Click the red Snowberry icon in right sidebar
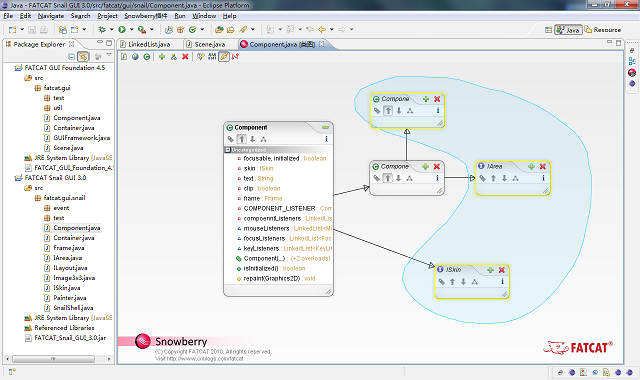The width and height of the screenshot is (640, 380). pyautogui.click(x=632, y=73)
